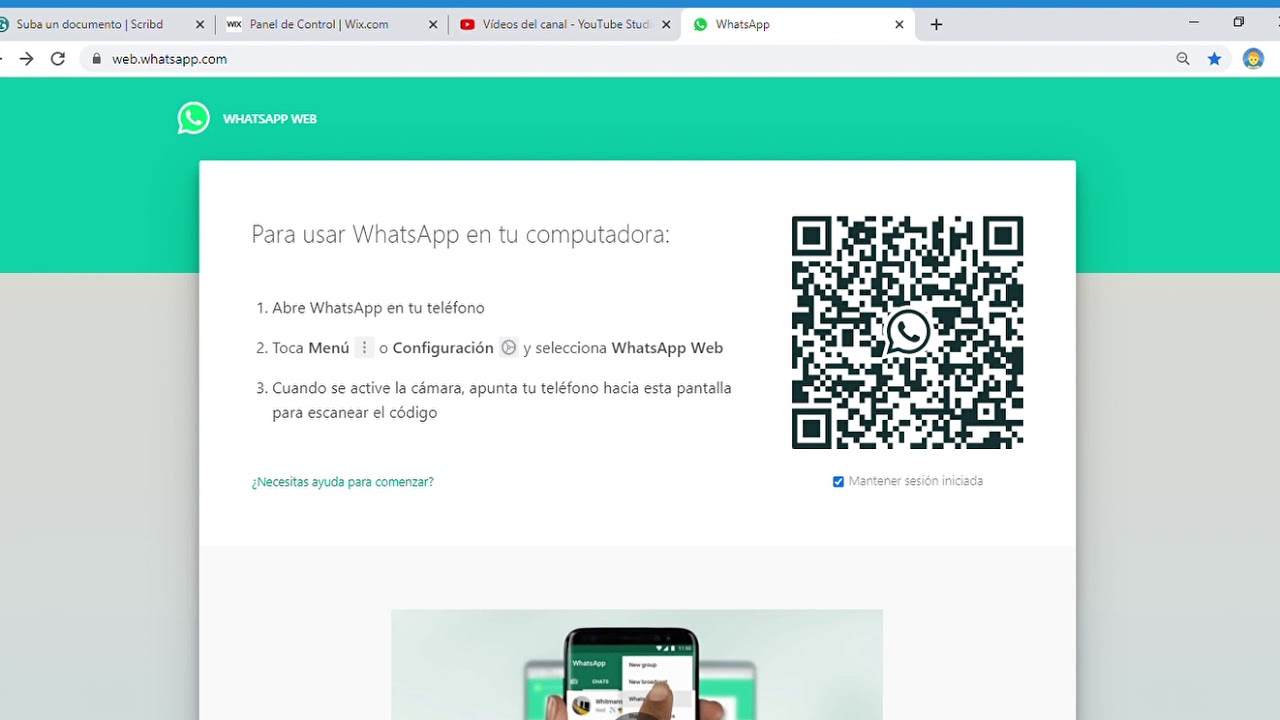
Task: Restore down the Chrome window
Action: (1238, 22)
